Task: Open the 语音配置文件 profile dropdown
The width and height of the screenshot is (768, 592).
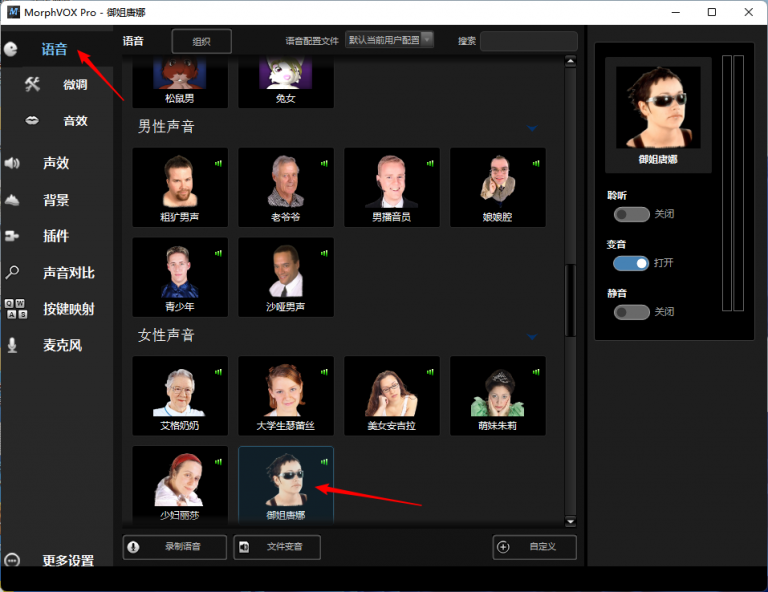Action: (389, 40)
